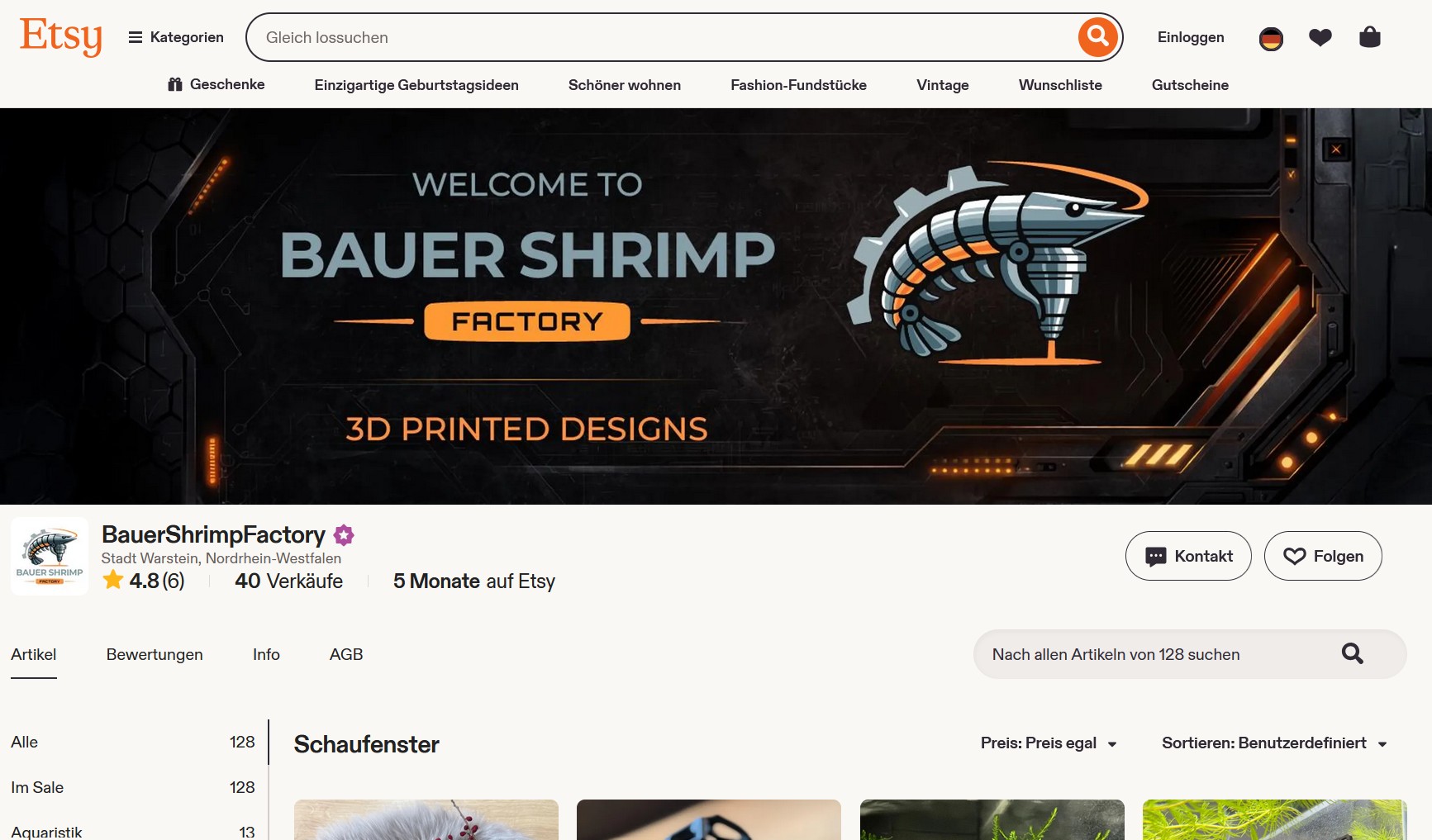This screenshot has width=1432, height=840.
Task: Open the German flag region settings
Action: (1271, 38)
